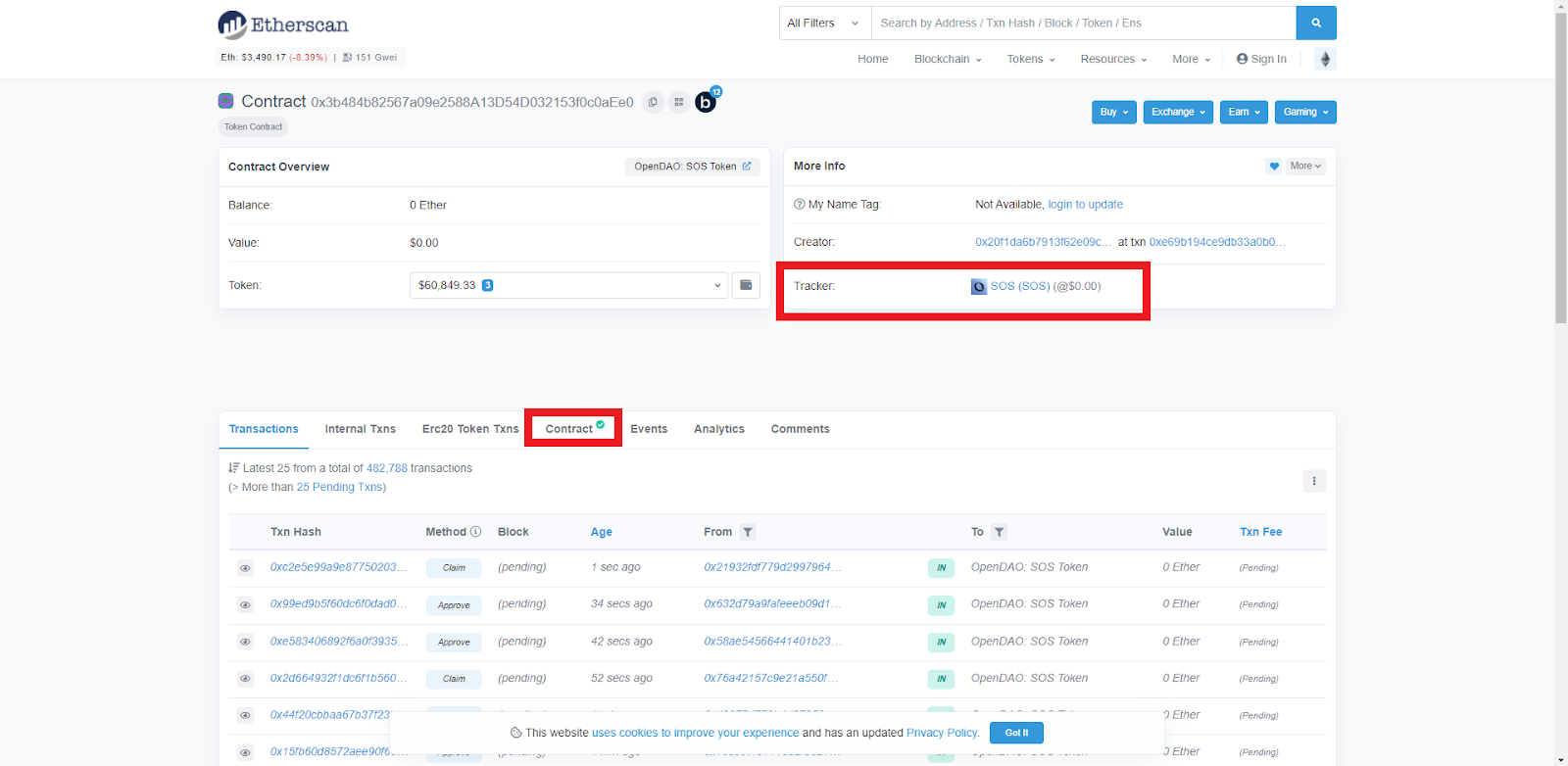Image resolution: width=1568 pixels, height=766 pixels.
Task: Open the three-dot table options menu
Action: [x=1314, y=481]
